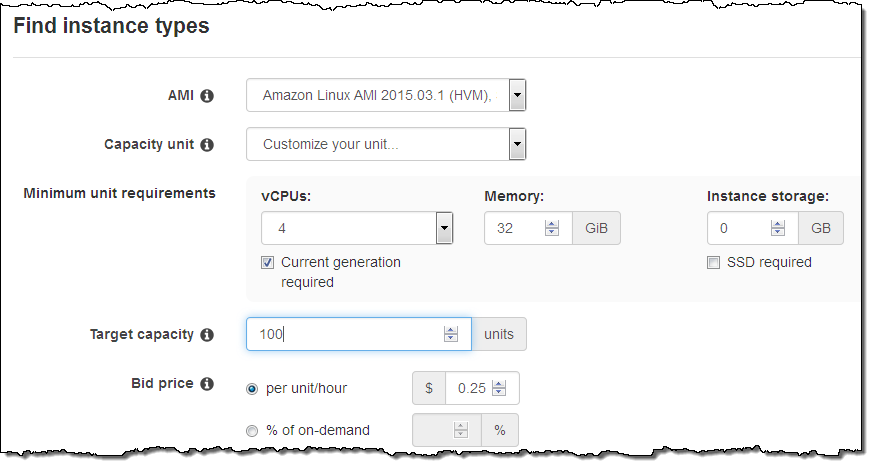Click the Instance storage spinner arrows

coord(778,229)
